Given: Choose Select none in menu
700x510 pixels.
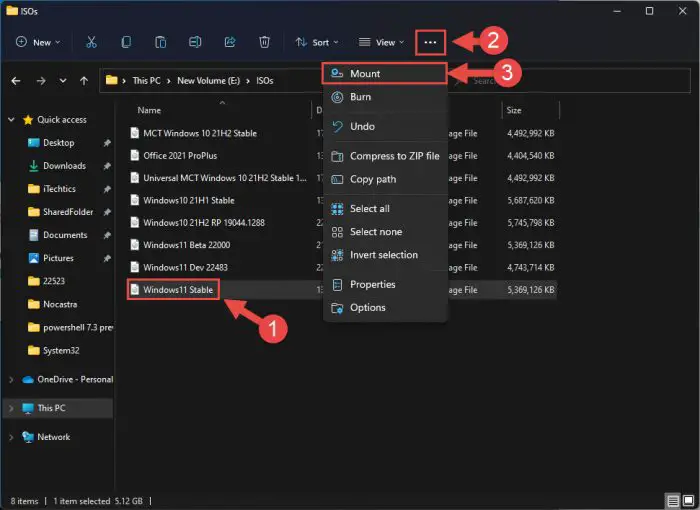Looking at the screenshot, I should coord(384,232).
